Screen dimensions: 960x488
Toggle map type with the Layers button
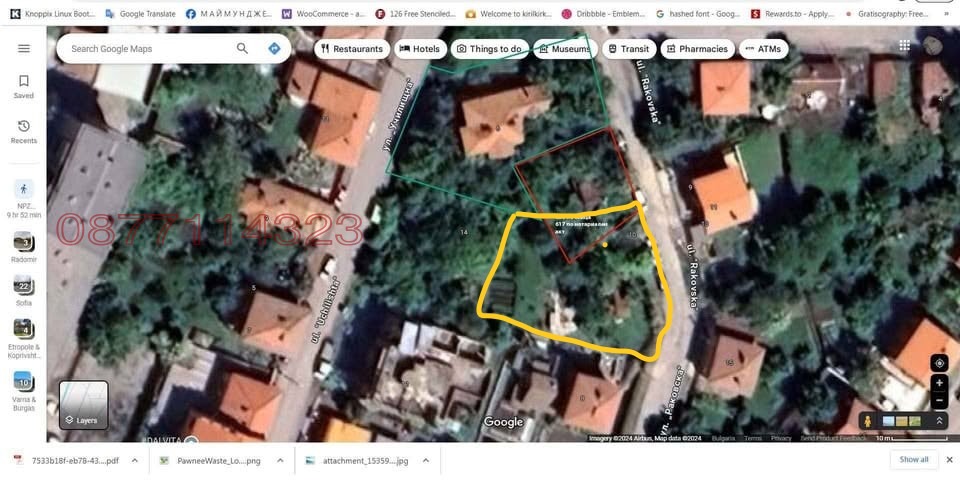pyautogui.click(x=83, y=405)
